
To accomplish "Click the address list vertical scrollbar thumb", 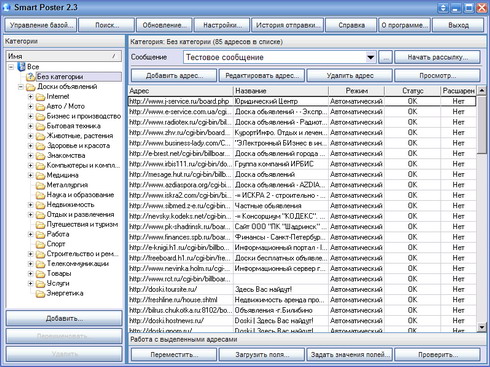I will click(481, 125).
